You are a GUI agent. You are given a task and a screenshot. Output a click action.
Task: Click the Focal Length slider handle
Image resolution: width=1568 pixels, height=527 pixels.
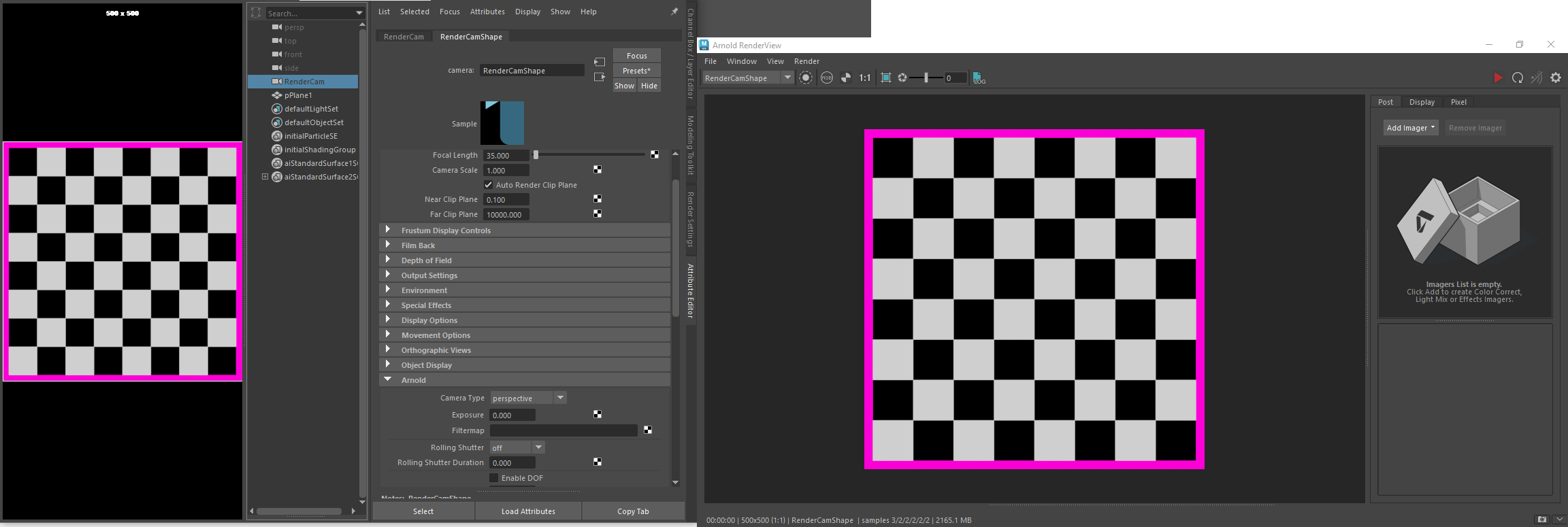536,155
